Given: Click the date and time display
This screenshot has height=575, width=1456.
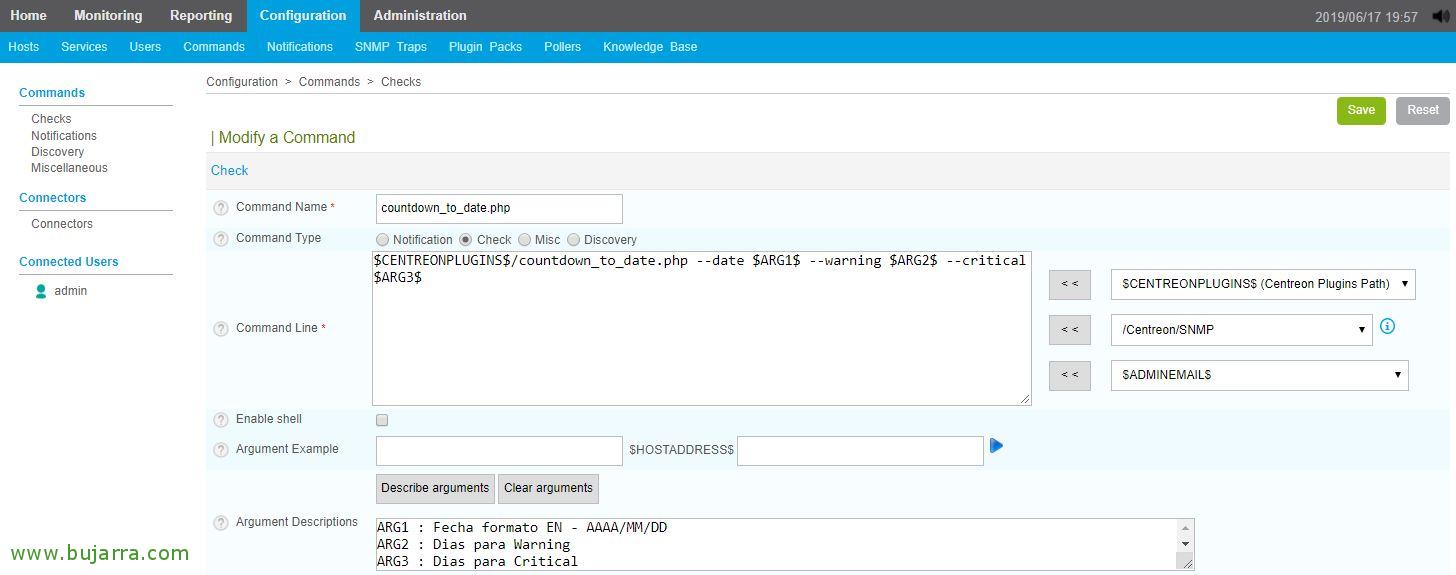Looking at the screenshot, I should click(x=1366, y=17).
